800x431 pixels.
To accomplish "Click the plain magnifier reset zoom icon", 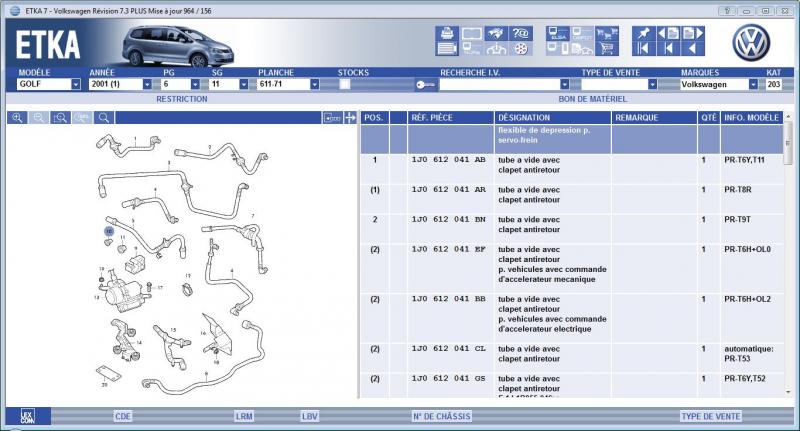I will coord(104,118).
